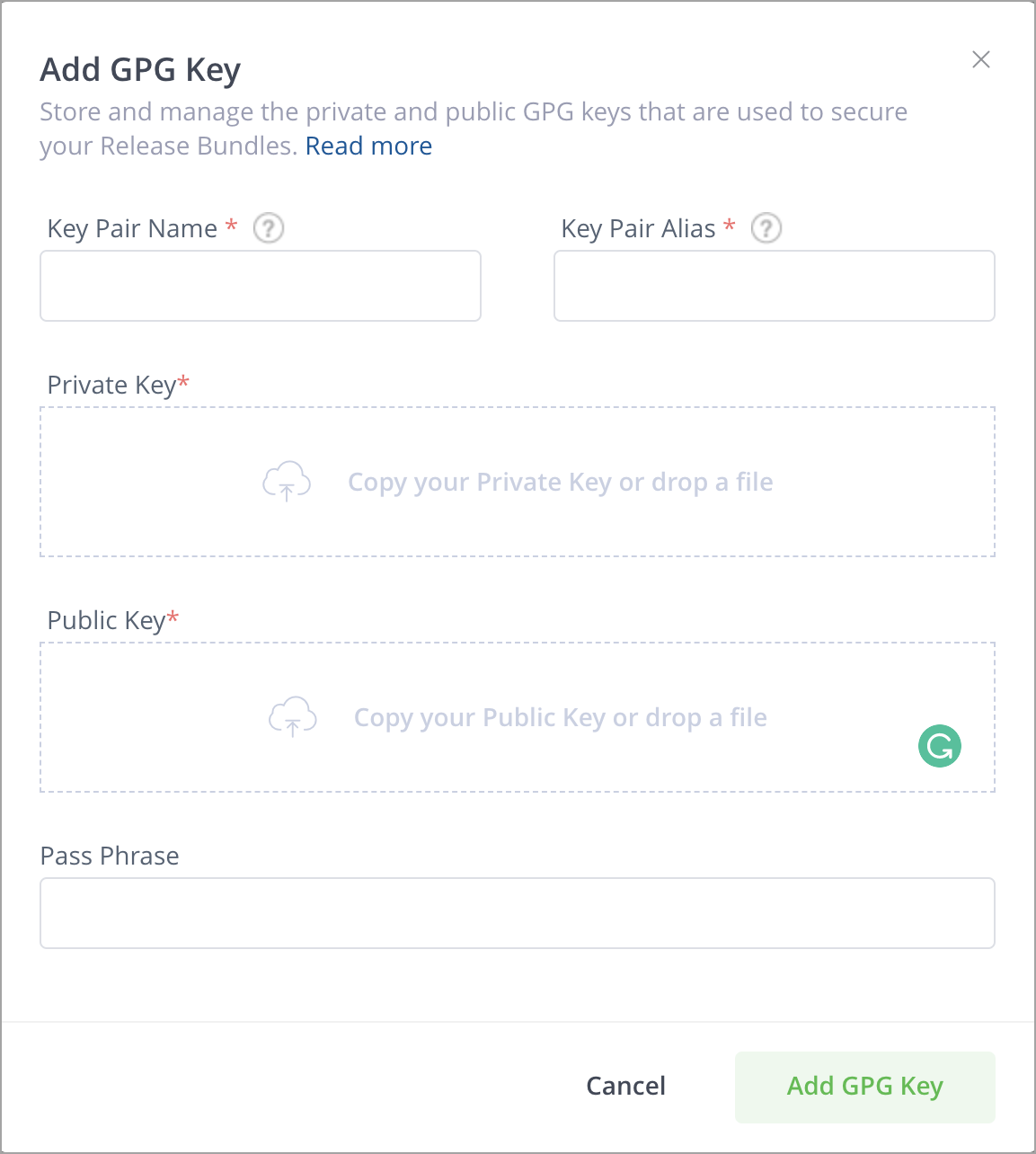The width and height of the screenshot is (1036, 1154).
Task: Click 'Copy your Public Key or drop a file' text
Action: point(561,717)
